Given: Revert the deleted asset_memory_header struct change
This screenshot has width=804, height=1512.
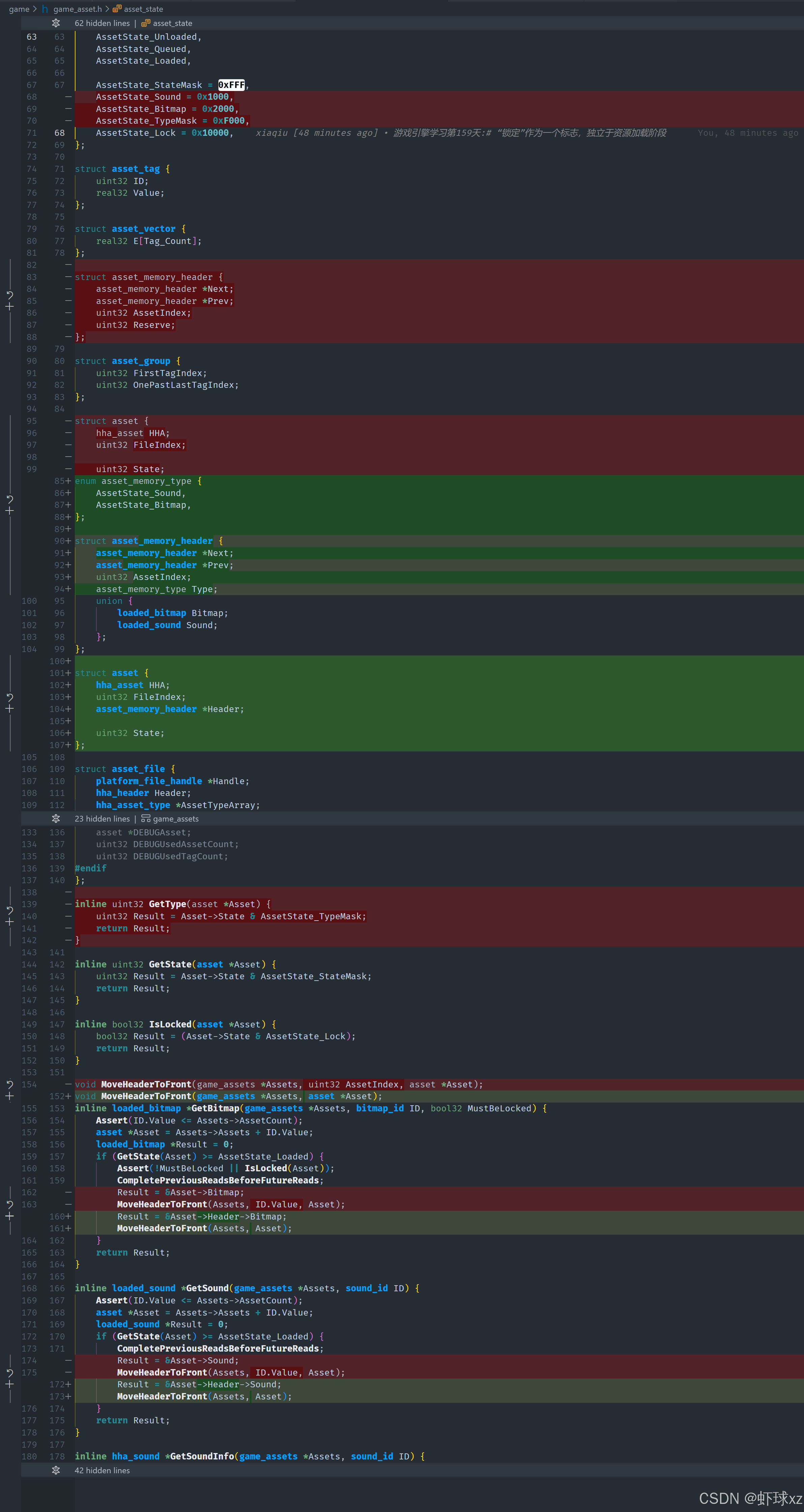Looking at the screenshot, I should click(x=9, y=295).
